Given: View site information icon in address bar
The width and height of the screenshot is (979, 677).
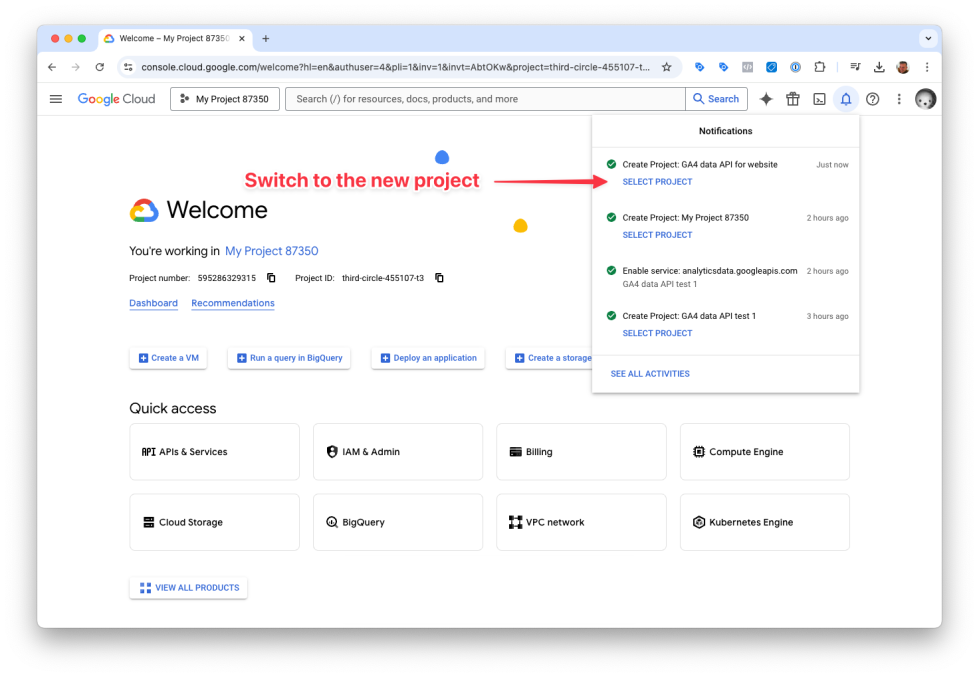Looking at the screenshot, I should pos(129,67).
